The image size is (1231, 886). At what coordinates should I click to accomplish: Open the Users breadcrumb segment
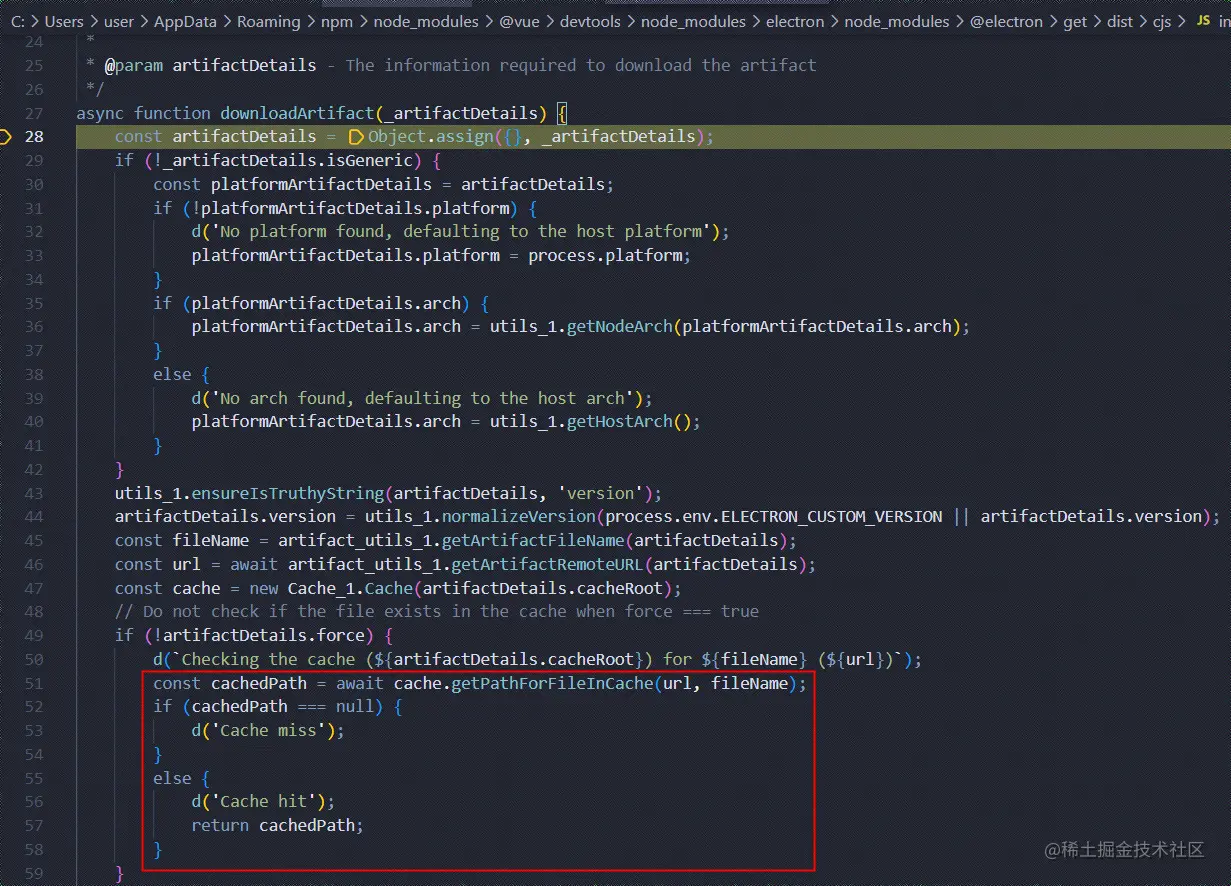click(64, 21)
